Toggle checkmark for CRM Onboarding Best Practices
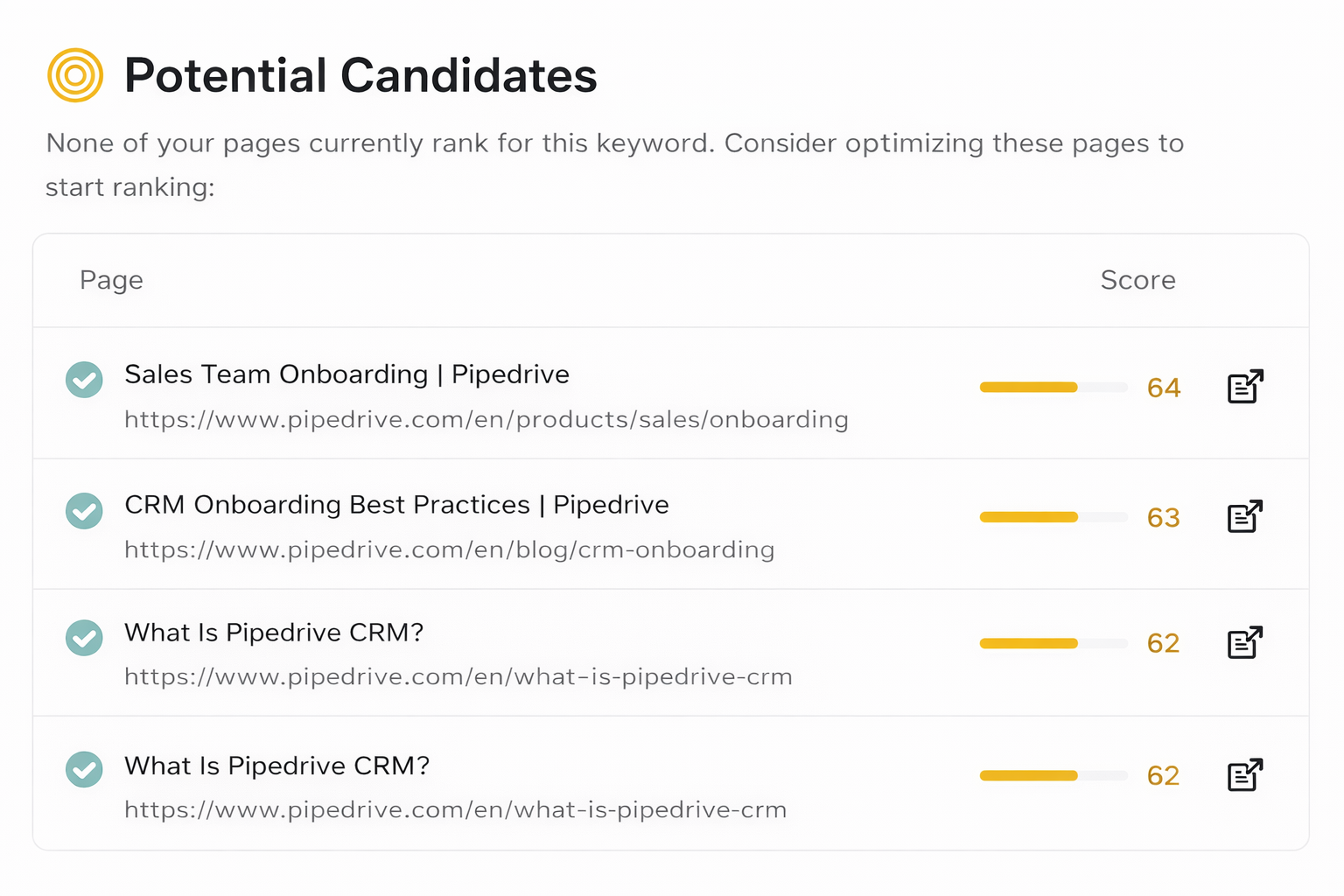This screenshot has width=1344, height=896. pos(84,511)
